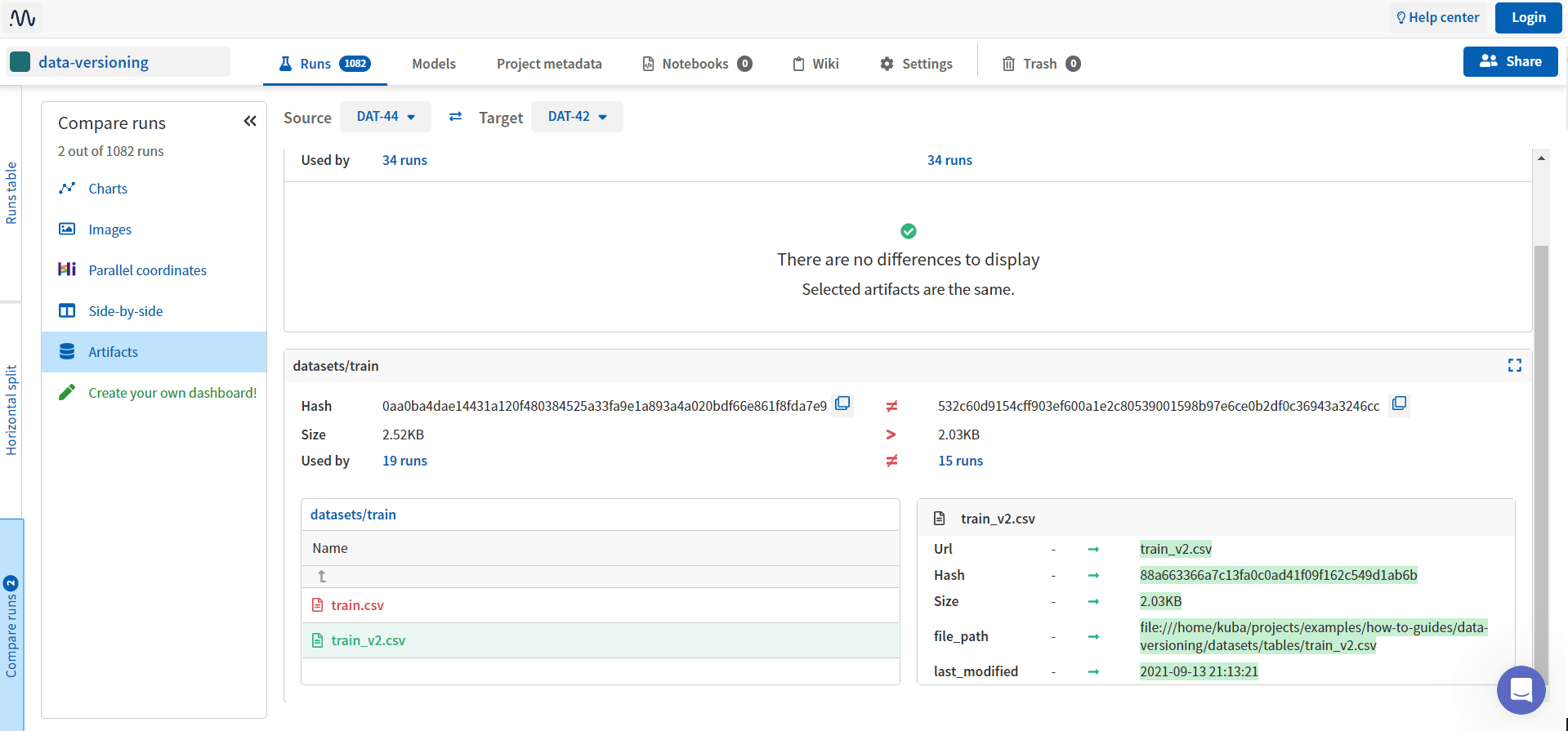Click scrollbar up arrow
The width and height of the screenshot is (1568, 731).
point(1541,158)
